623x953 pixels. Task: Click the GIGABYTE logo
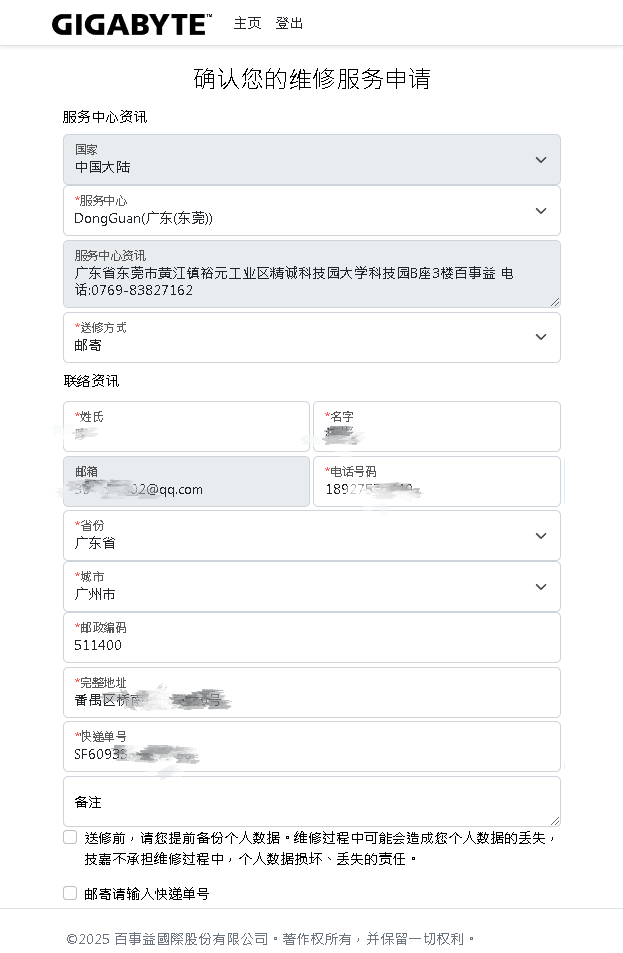click(131, 24)
